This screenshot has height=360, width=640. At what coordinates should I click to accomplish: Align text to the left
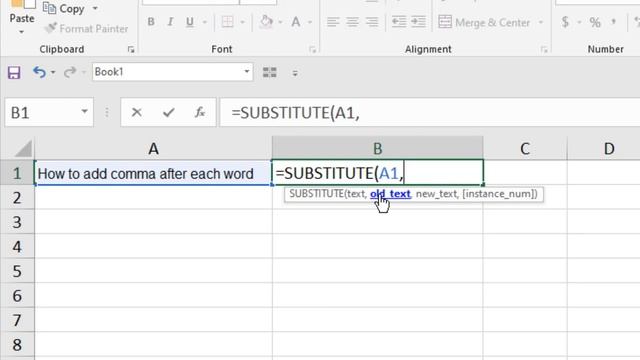[x=333, y=22]
